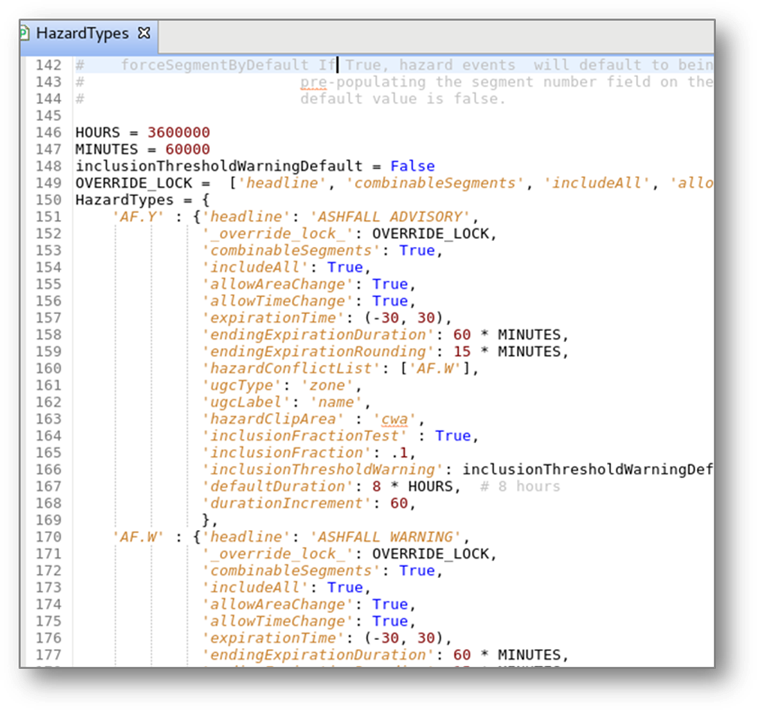This screenshot has height=710, width=757.
Task: Click '_override_lock_' key on line 171
Action: click(x=278, y=554)
